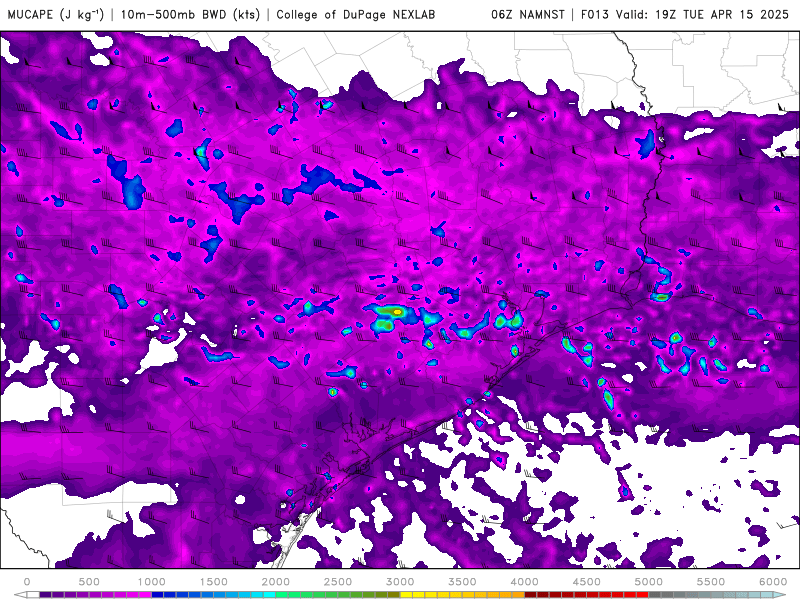Click the 5500 label on the color scale
800x600 pixels.
point(711,582)
